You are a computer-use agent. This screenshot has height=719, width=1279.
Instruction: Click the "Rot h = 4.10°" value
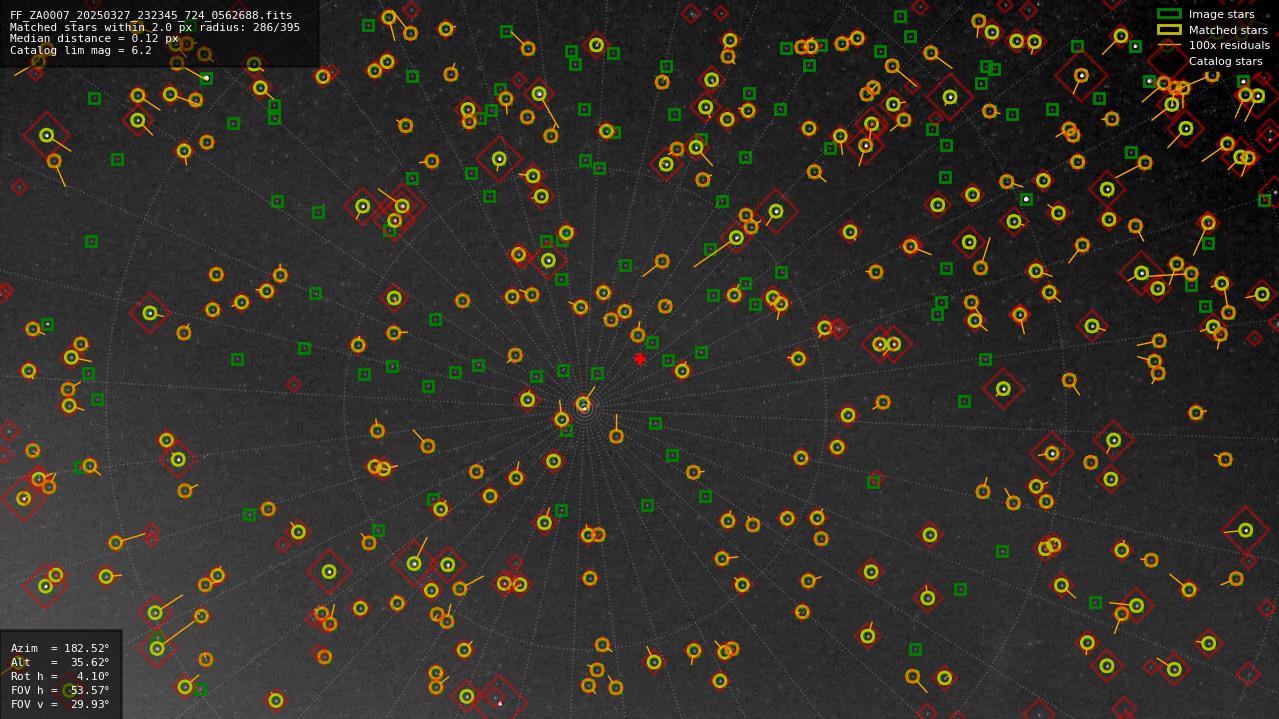60,677
